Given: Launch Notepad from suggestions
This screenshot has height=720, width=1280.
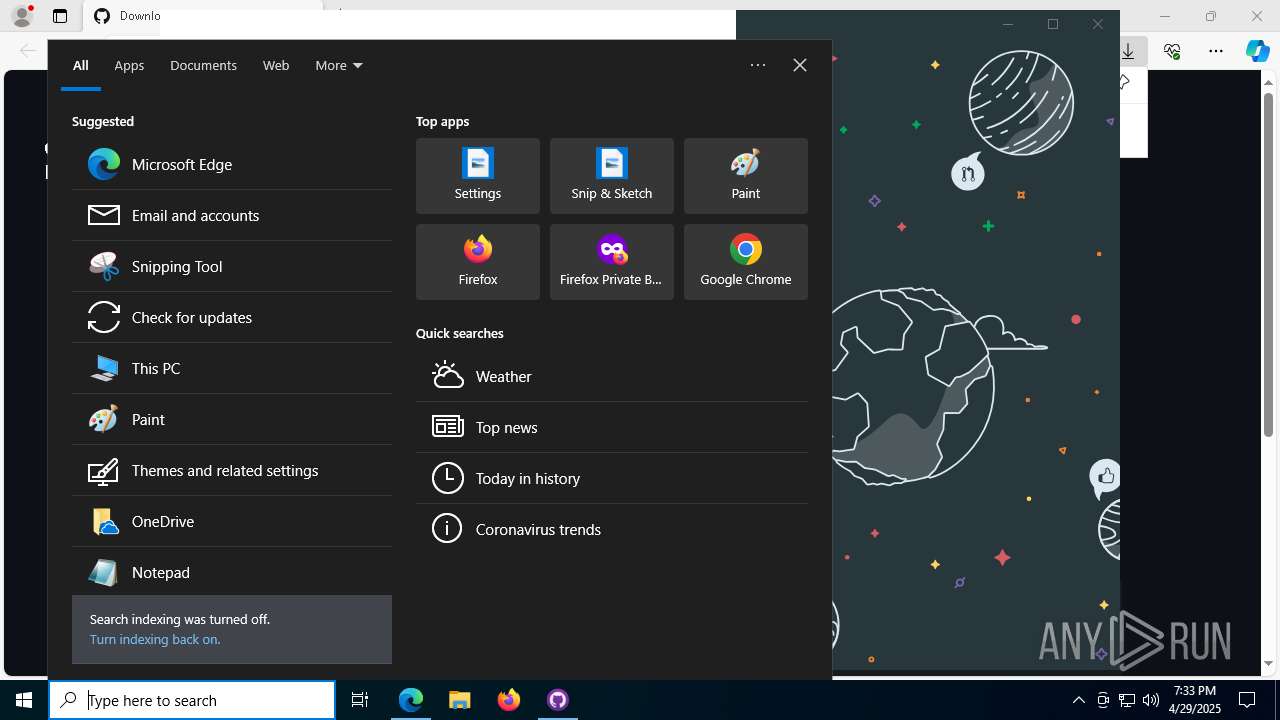Looking at the screenshot, I should pos(232,572).
